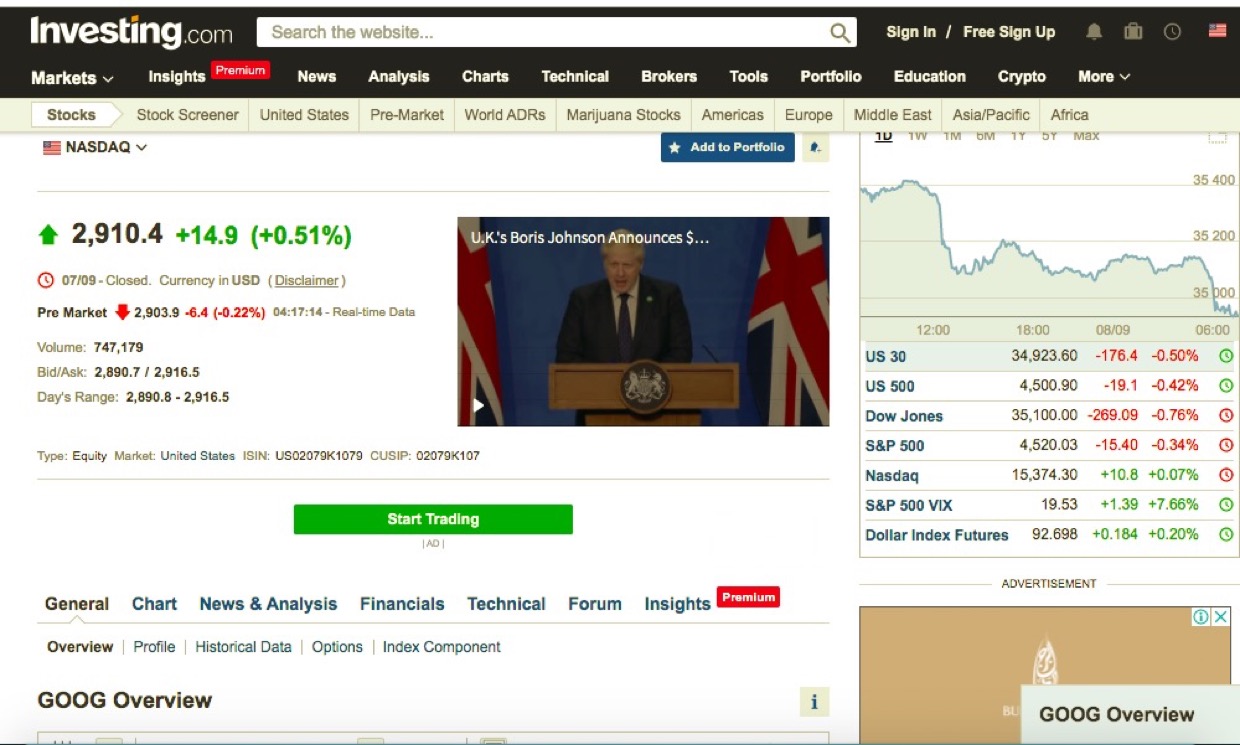Click the clock icon in S&P 500 VIX row
Viewport: 1240px width, 745px height.
tap(1226, 505)
